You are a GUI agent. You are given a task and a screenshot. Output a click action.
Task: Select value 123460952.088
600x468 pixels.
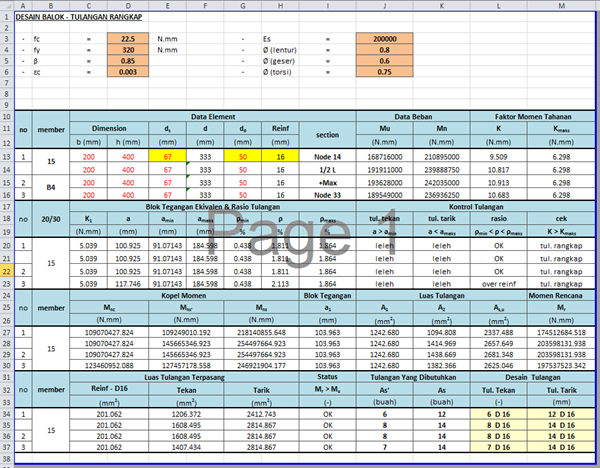(109, 365)
